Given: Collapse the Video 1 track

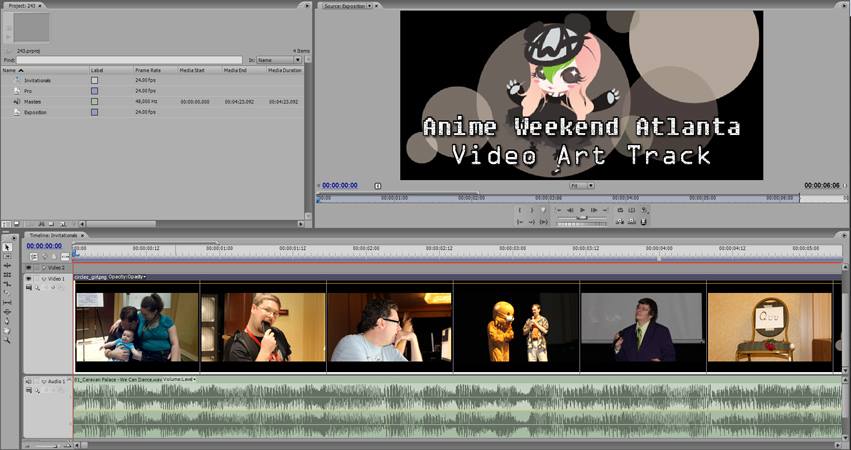Looking at the screenshot, I should pyautogui.click(x=43, y=278).
